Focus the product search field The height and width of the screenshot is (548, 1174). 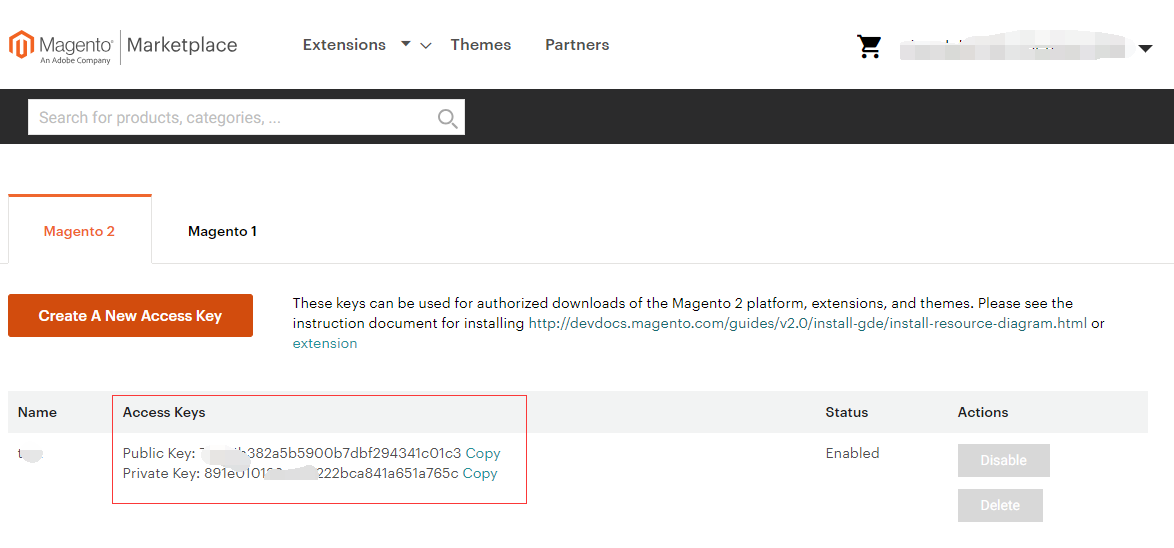point(246,118)
